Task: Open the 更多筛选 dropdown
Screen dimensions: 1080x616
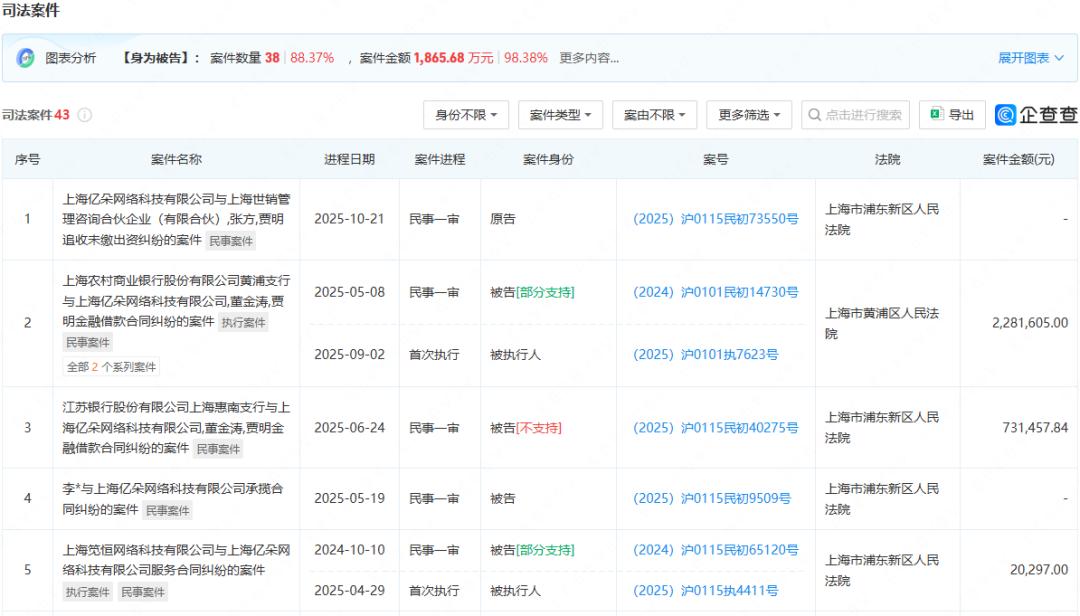Action: [749, 115]
